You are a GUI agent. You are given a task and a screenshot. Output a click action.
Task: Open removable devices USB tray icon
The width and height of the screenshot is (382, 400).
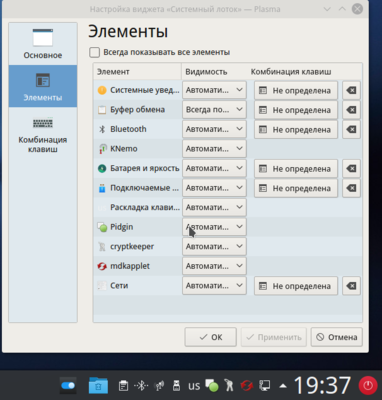(176, 386)
